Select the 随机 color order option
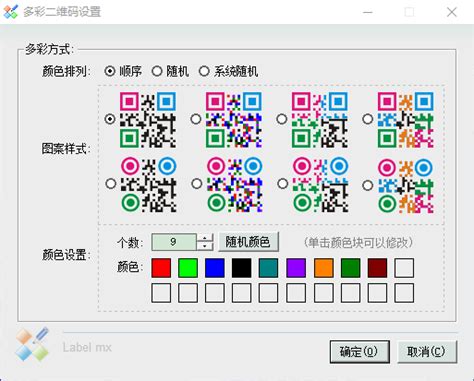 pyautogui.click(x=157, y=71)
